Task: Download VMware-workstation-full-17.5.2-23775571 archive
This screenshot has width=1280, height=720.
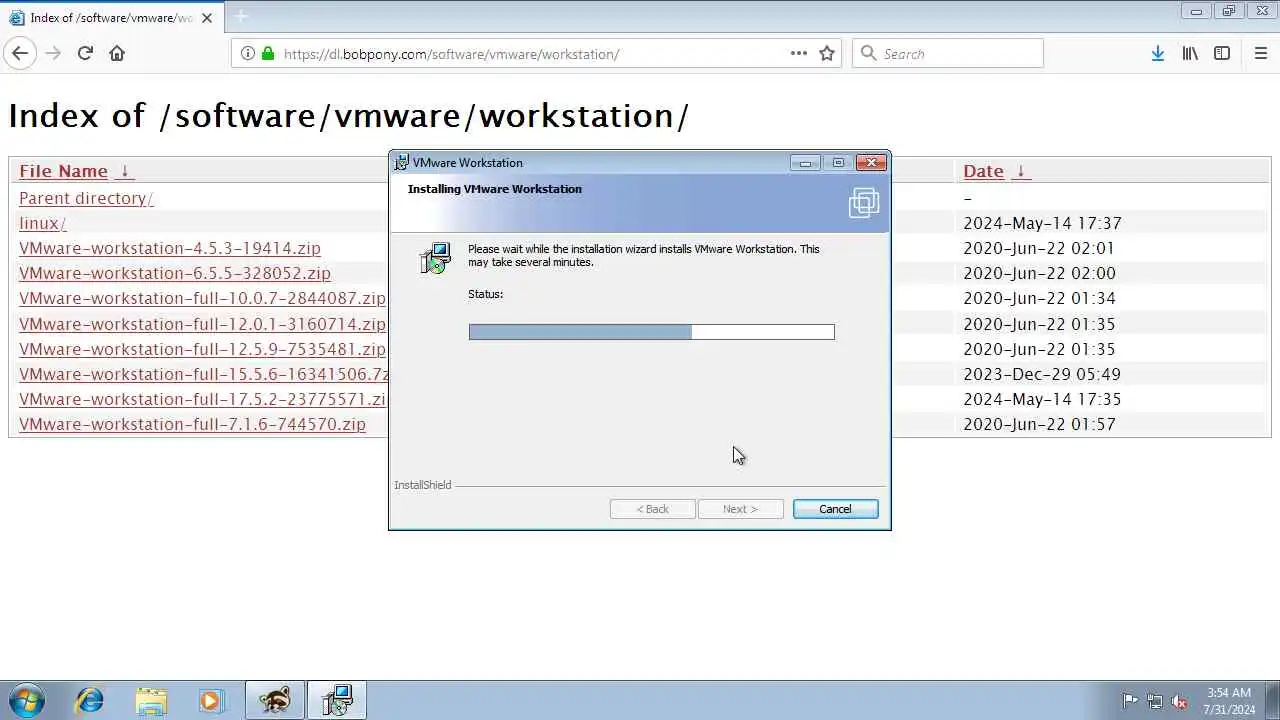Action: [x=202, y=399]
